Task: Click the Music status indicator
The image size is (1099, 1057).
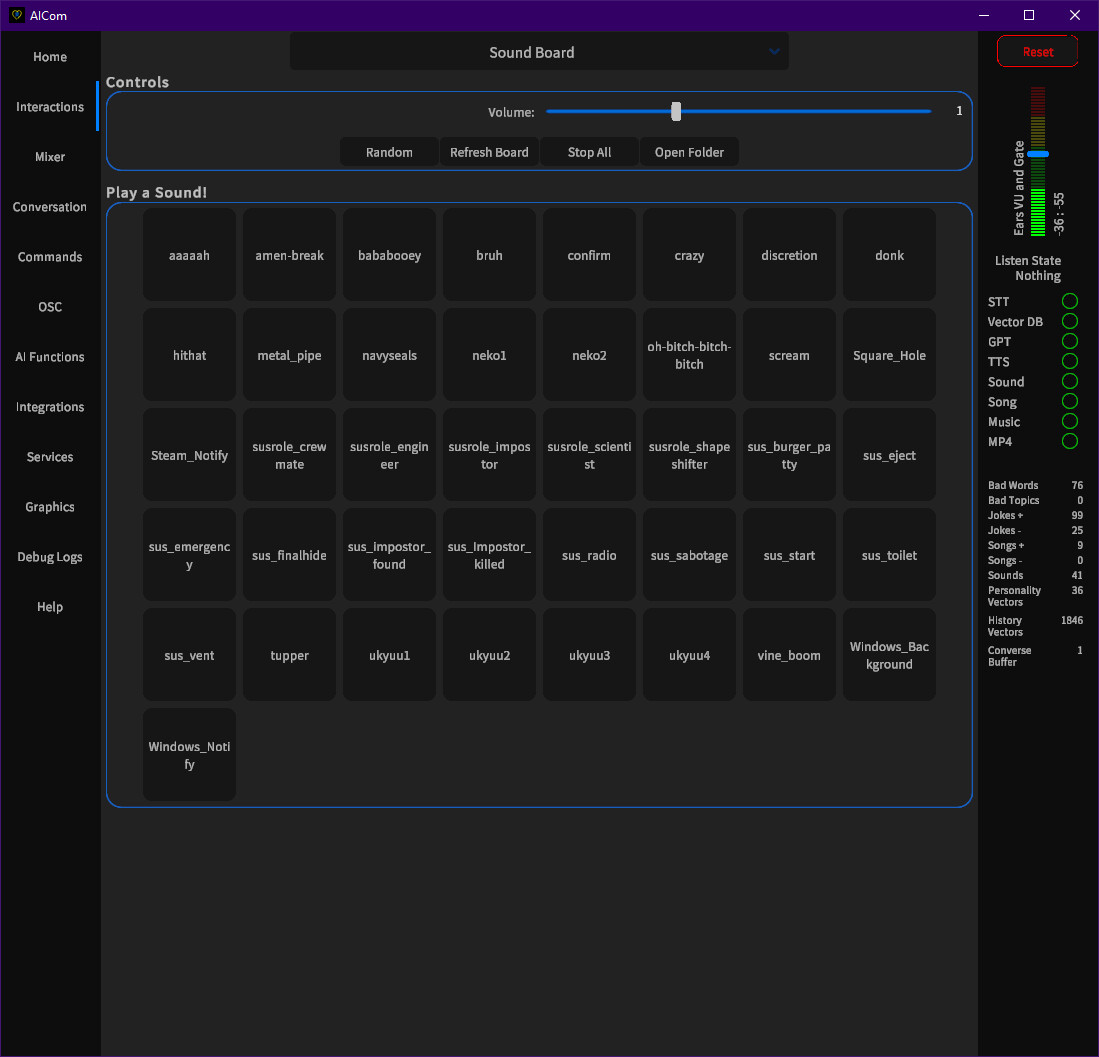Action: 1070,421
